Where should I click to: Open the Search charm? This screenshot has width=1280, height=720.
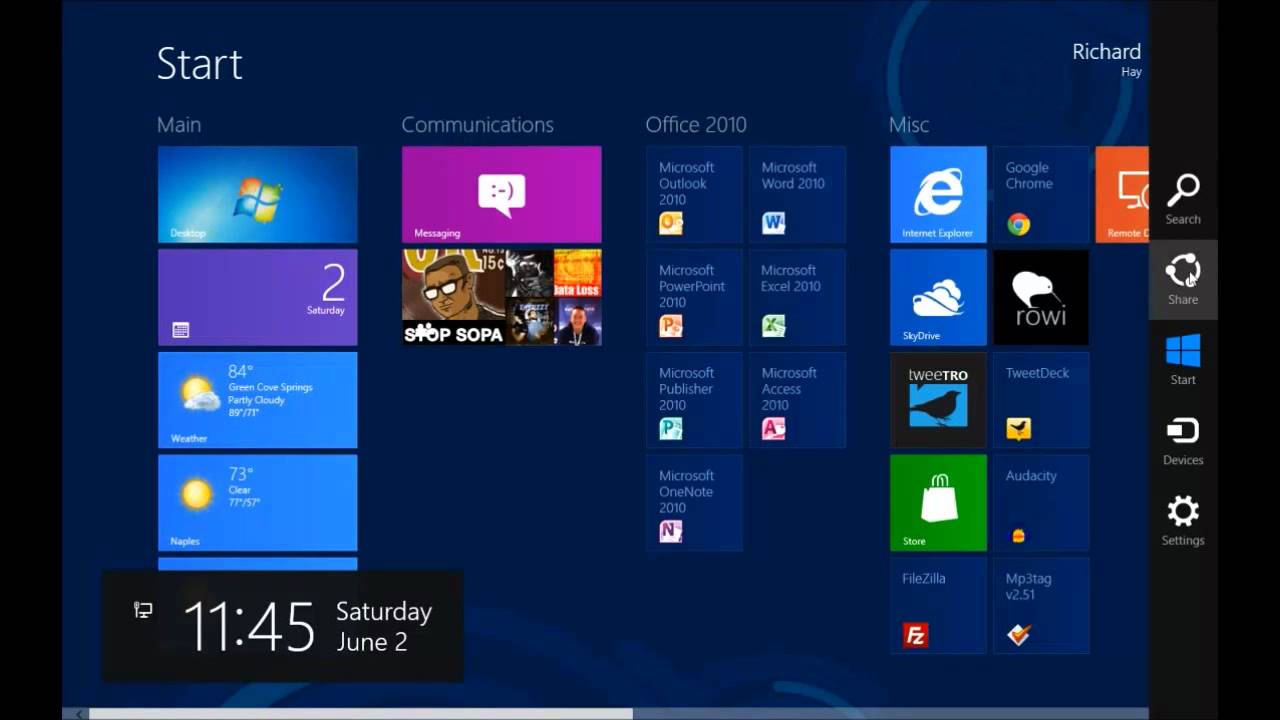1183,199
